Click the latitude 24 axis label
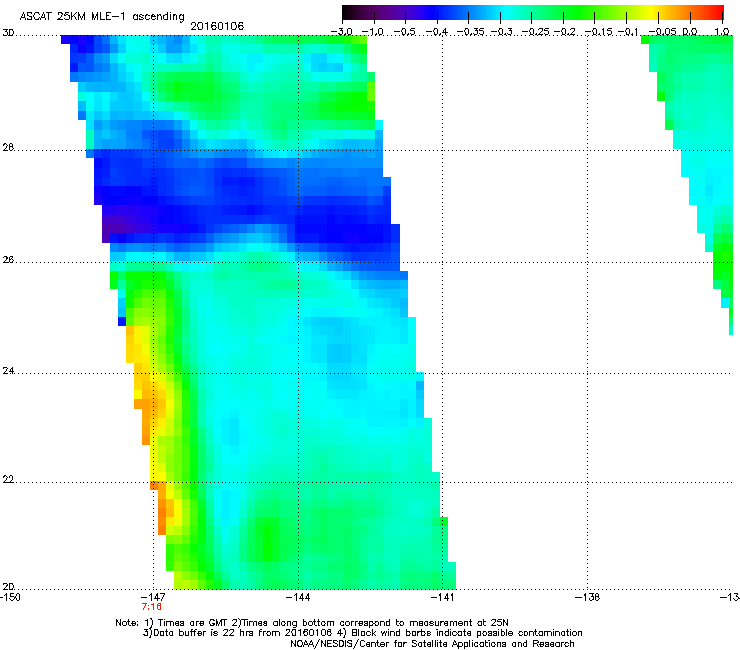This screenshot has height=650, width=740. point(8,371)
